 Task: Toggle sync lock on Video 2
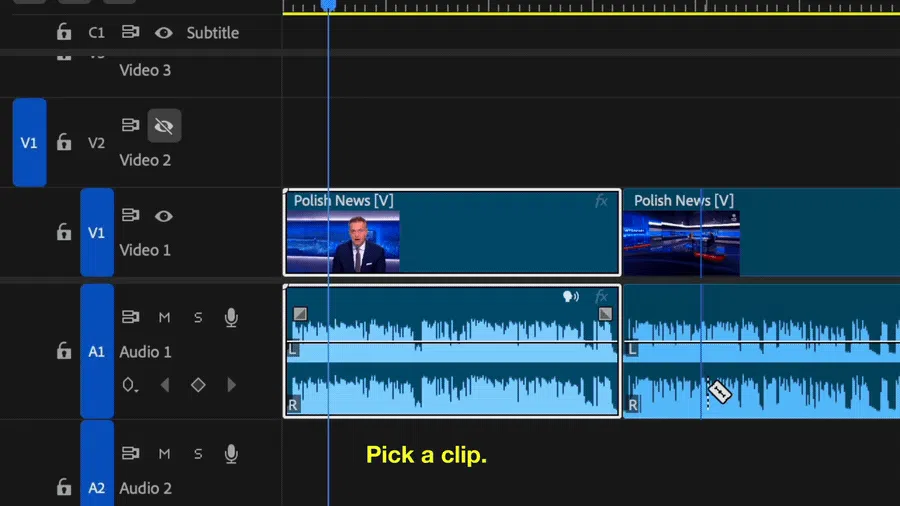(130, 125)
